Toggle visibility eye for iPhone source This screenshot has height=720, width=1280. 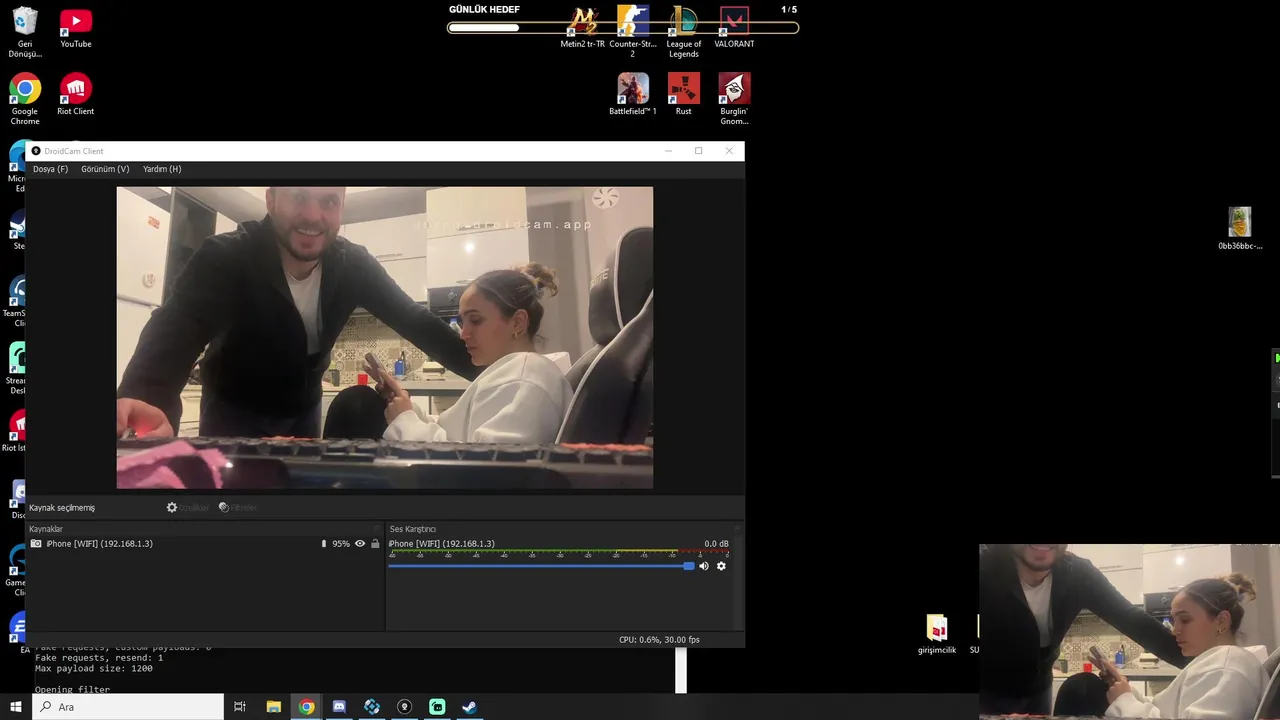(x=360, y=544)
